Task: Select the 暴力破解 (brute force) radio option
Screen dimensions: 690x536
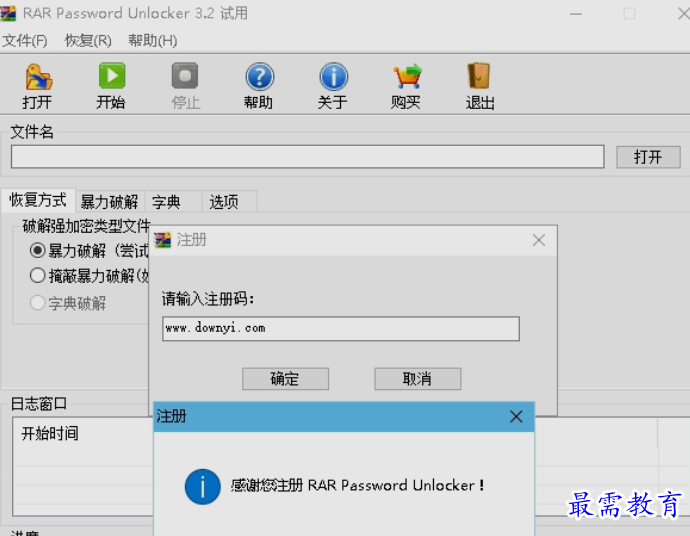Action: point(37,251)
